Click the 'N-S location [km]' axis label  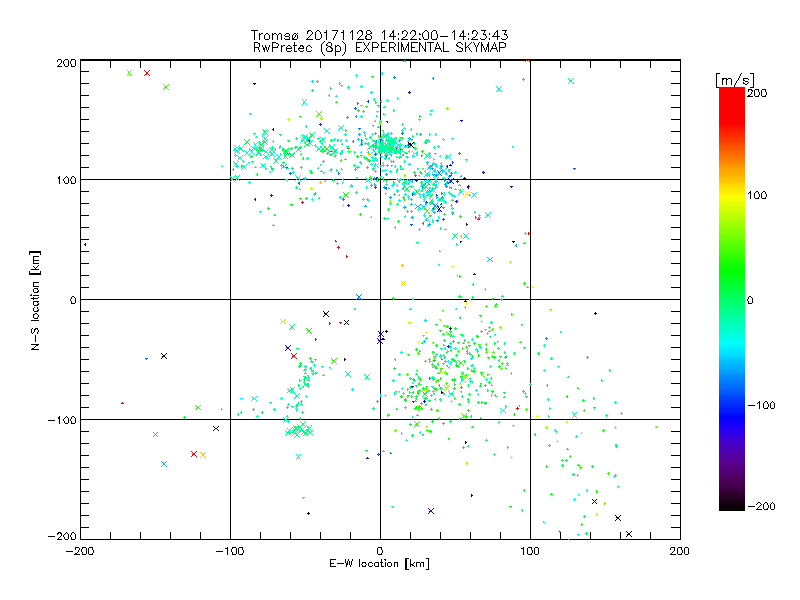point(35,301)
